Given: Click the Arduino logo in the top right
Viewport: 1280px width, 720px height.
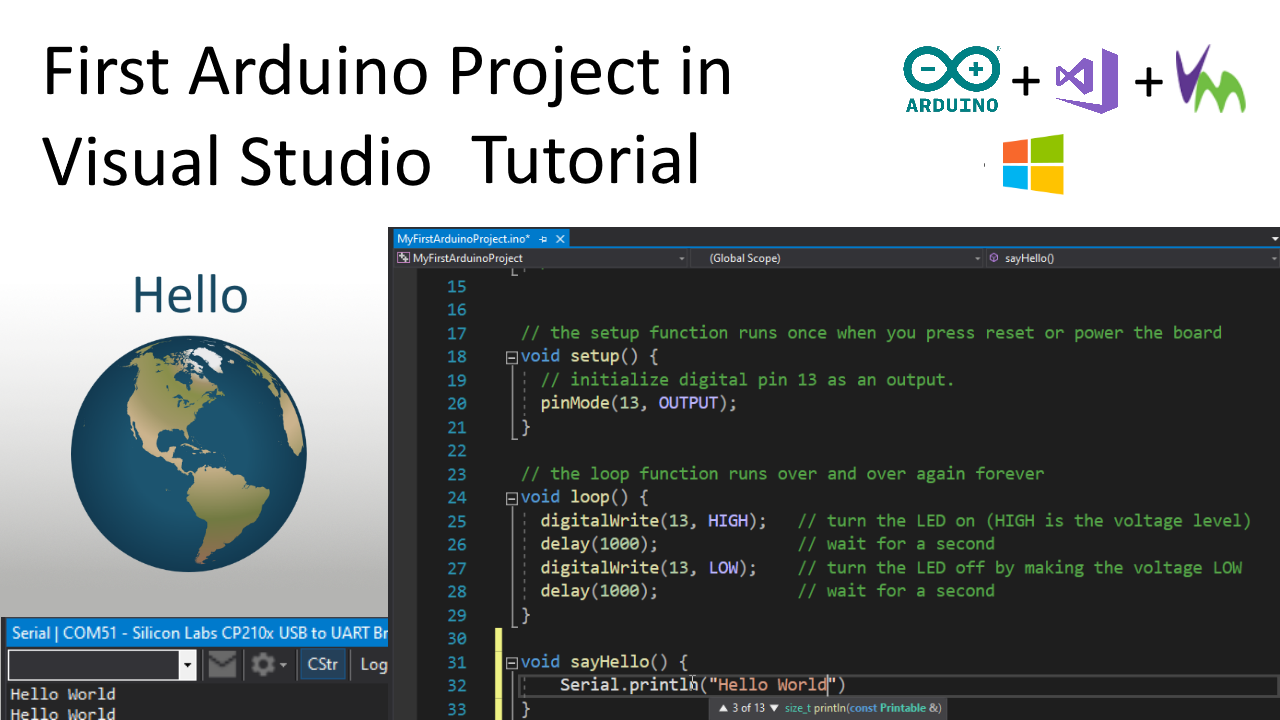Looking at the screenshot, I should 950,80.
